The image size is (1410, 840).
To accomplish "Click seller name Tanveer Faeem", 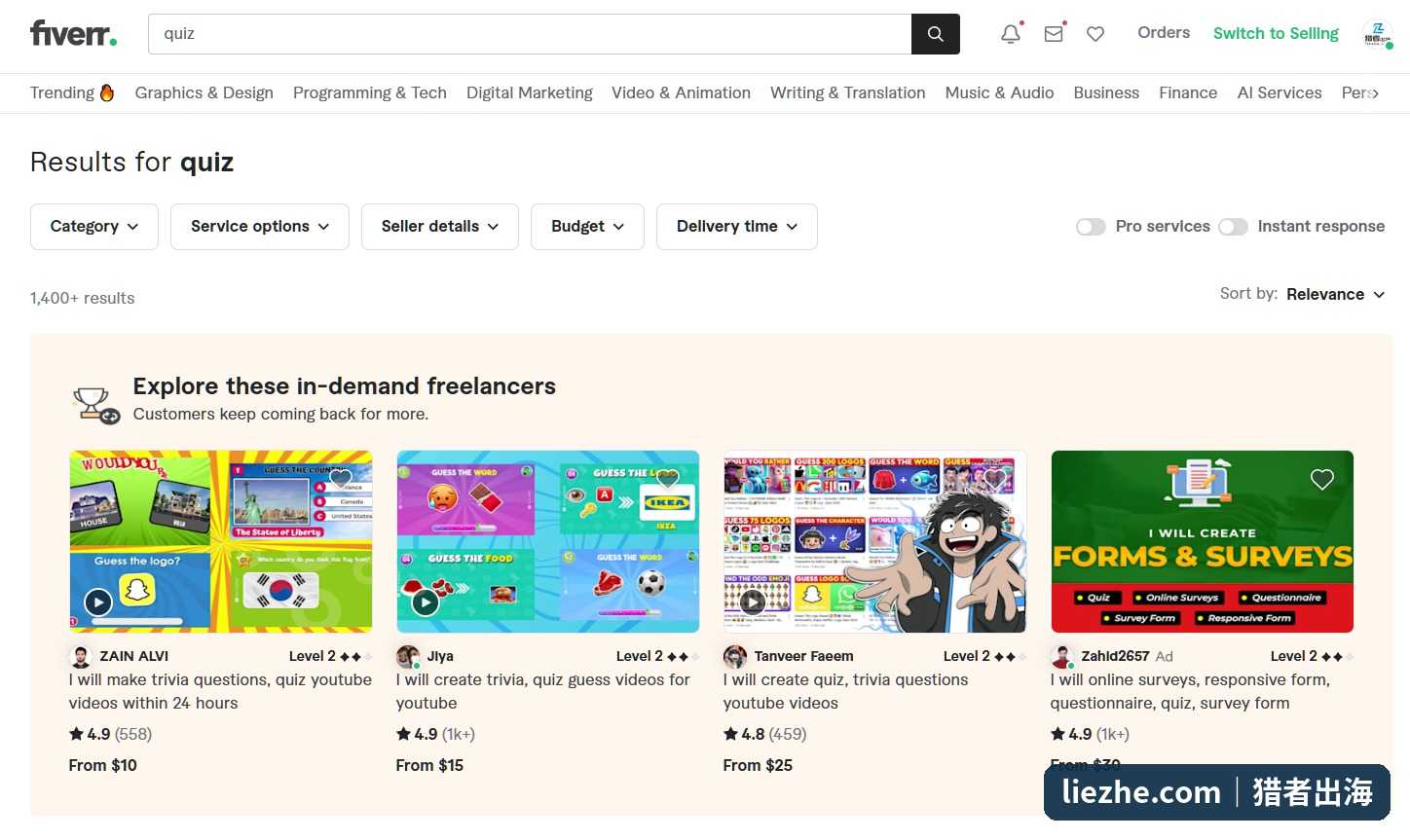I will point(803,656).
